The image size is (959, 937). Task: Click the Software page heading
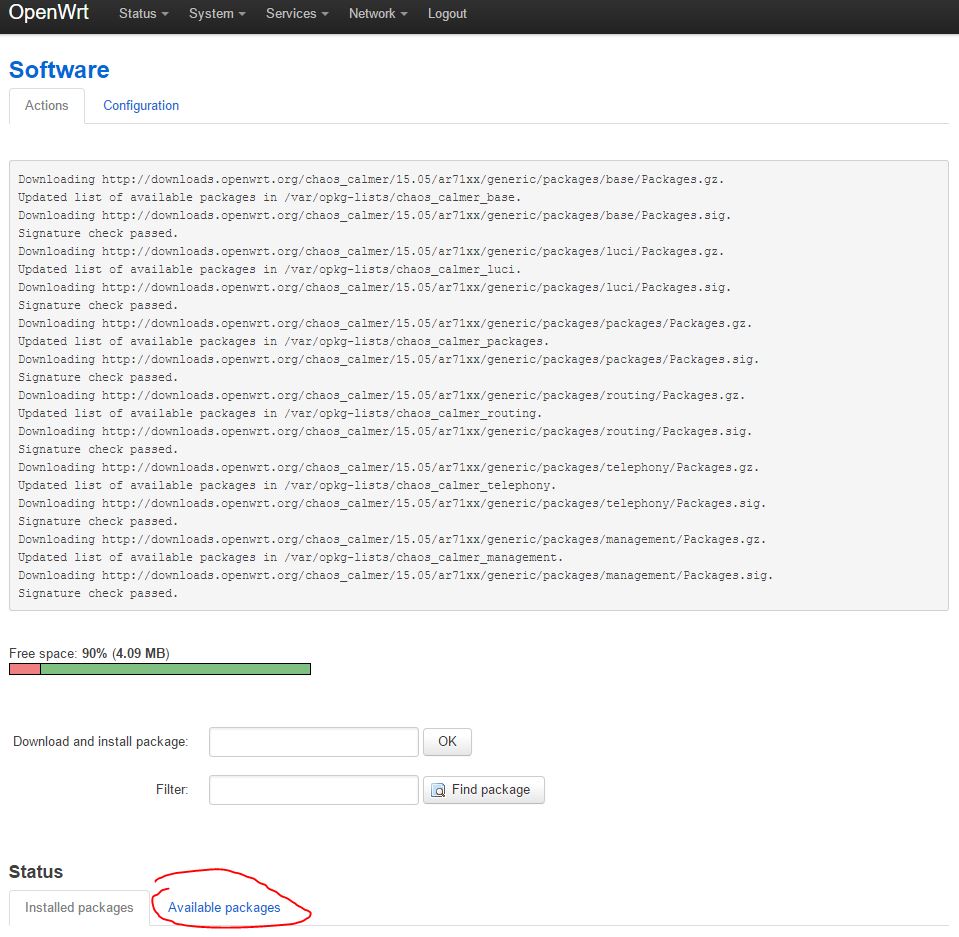point(59,70)
